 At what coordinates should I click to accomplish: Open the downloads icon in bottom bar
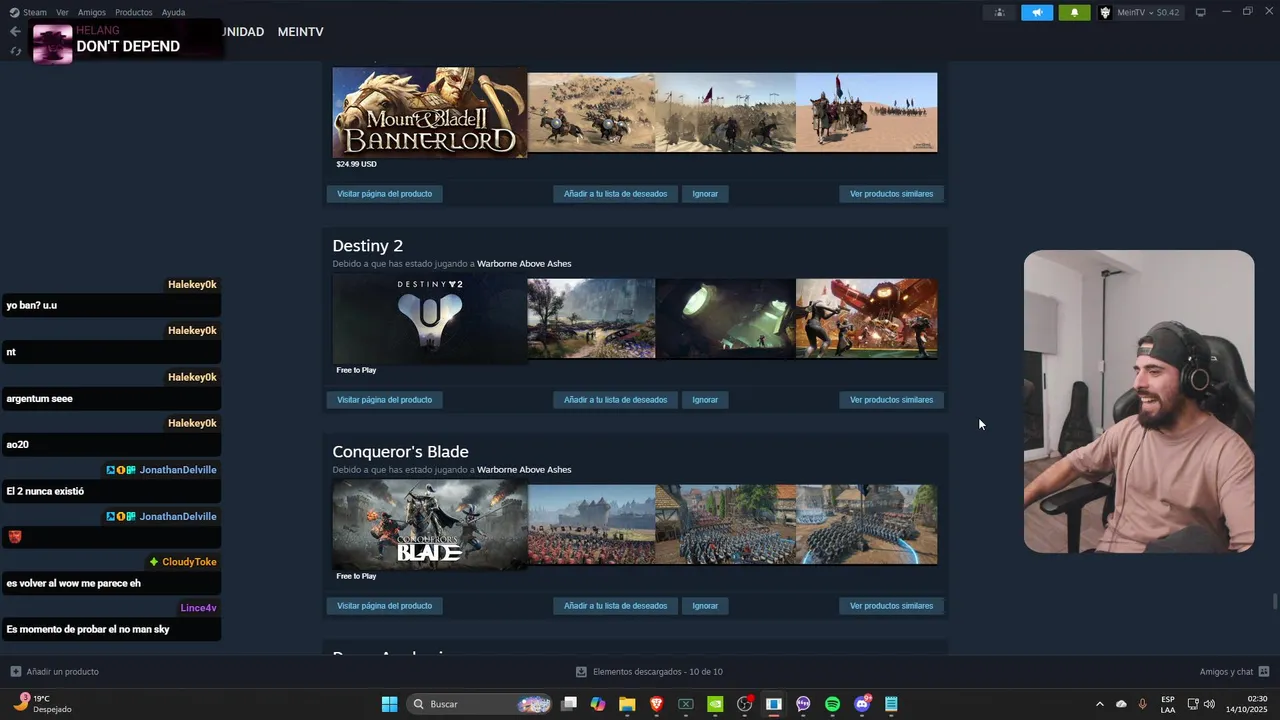pyautogui.click(x=581, y=672)
